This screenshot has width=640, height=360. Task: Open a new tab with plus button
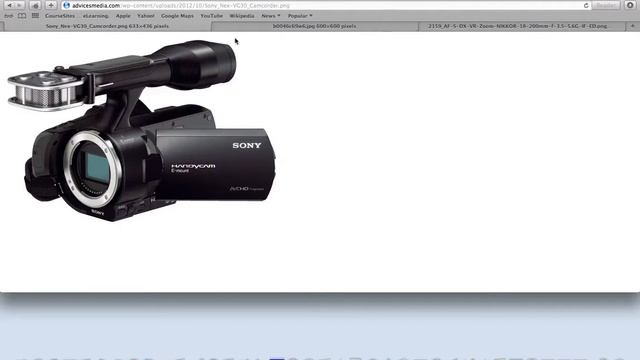click(633, 26)
